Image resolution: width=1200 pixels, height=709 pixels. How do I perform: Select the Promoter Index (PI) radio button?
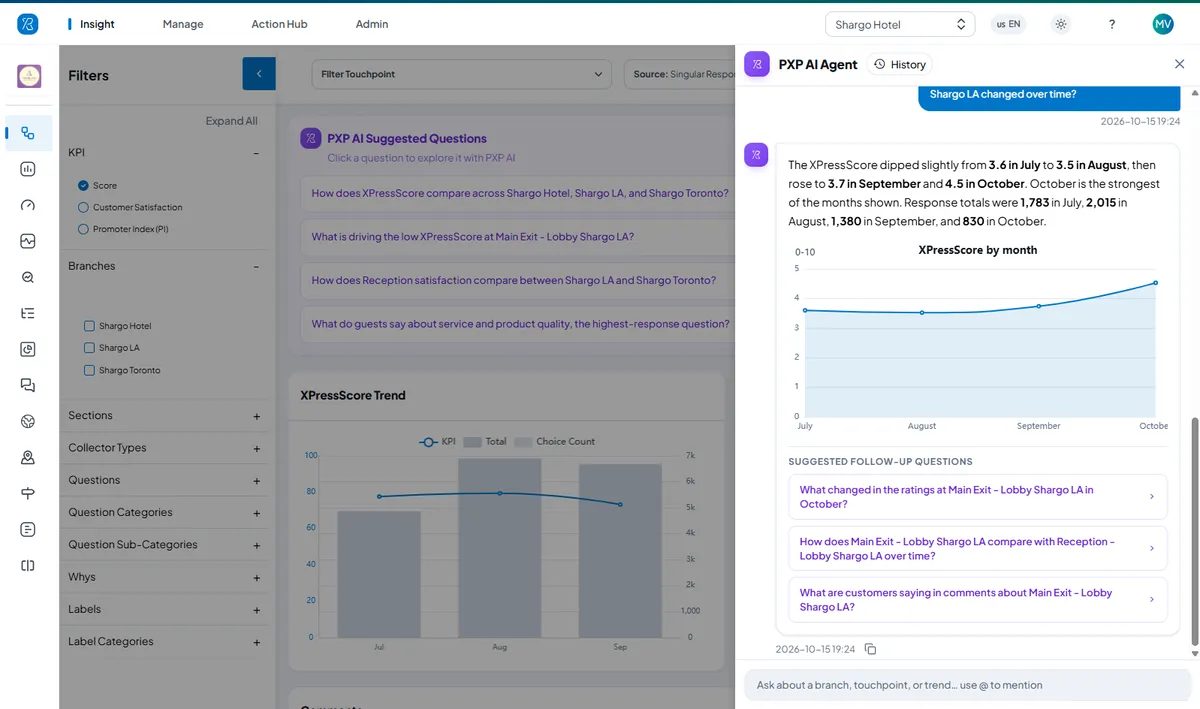click(84, 229)
